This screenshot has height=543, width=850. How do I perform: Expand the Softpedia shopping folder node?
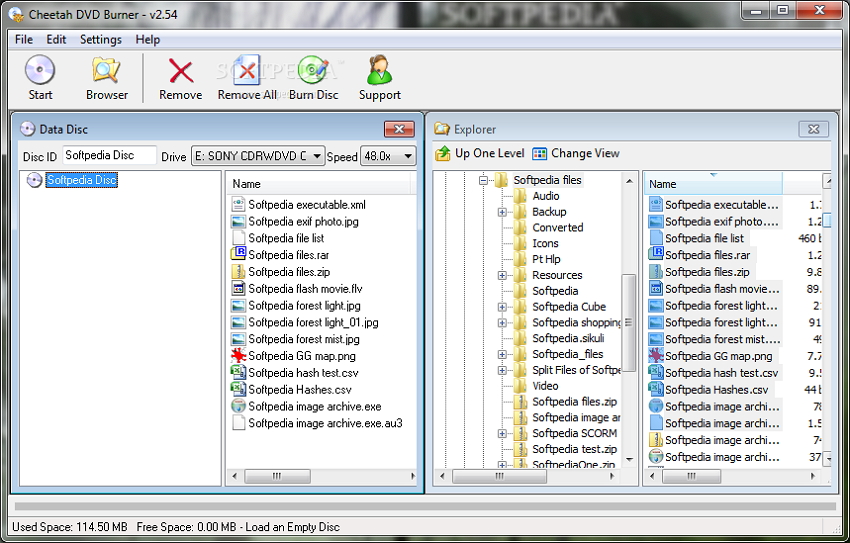coord(502,322)
